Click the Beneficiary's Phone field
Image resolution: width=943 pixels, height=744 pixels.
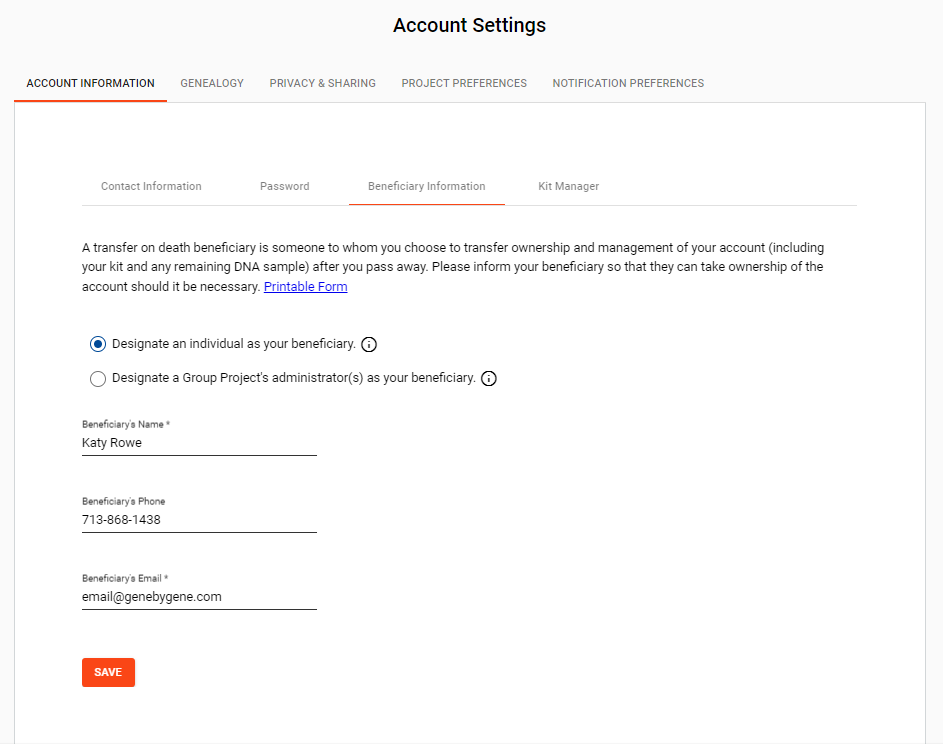point(199,520)
